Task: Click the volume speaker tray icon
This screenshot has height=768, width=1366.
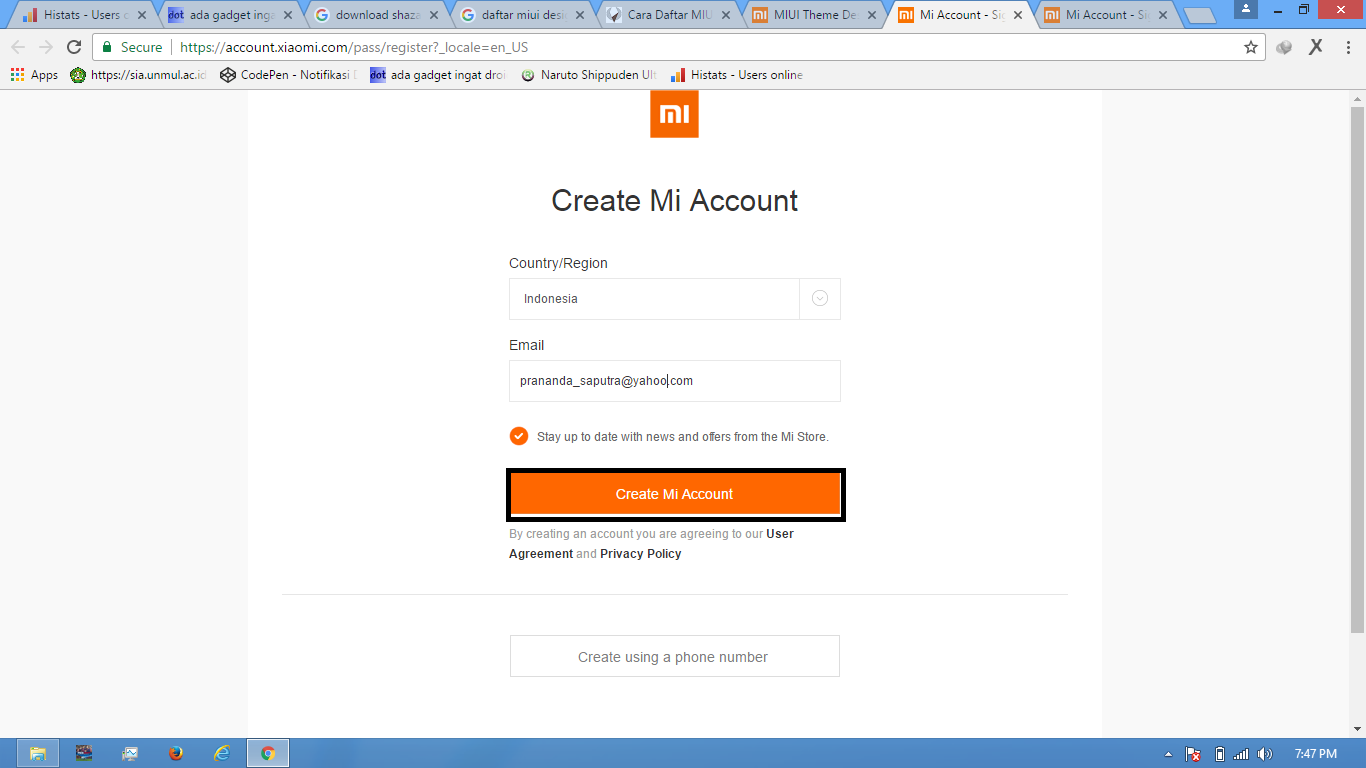Action: pos(1265,754)
